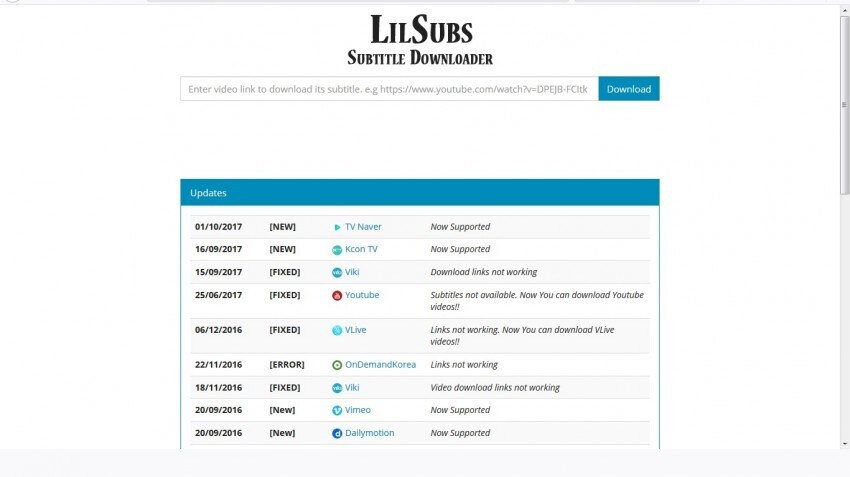
Task: Click the green OnDemandKorea icon
Action: [337, 365]
